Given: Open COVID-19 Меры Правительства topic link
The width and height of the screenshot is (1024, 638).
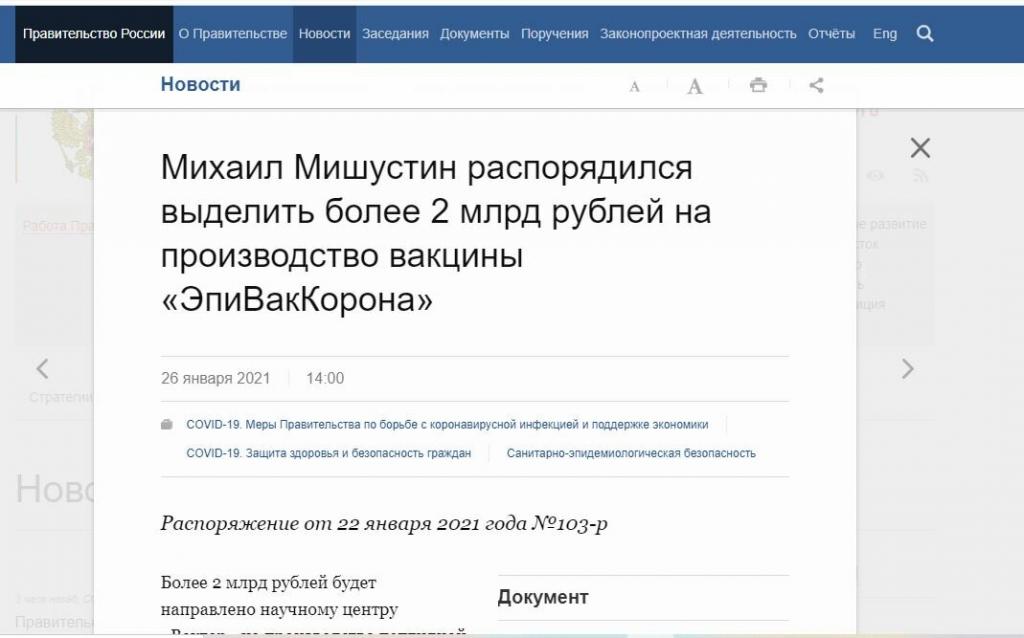Looking at the screenshot, I should coord(447,424).
